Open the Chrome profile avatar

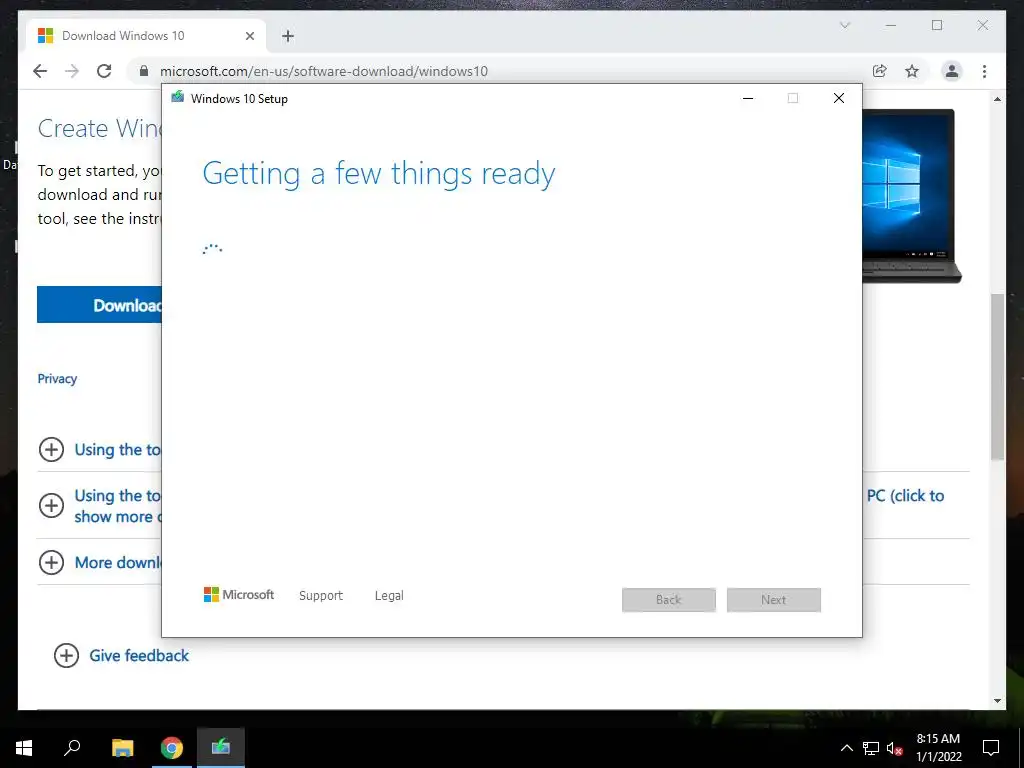click(952, 71)
